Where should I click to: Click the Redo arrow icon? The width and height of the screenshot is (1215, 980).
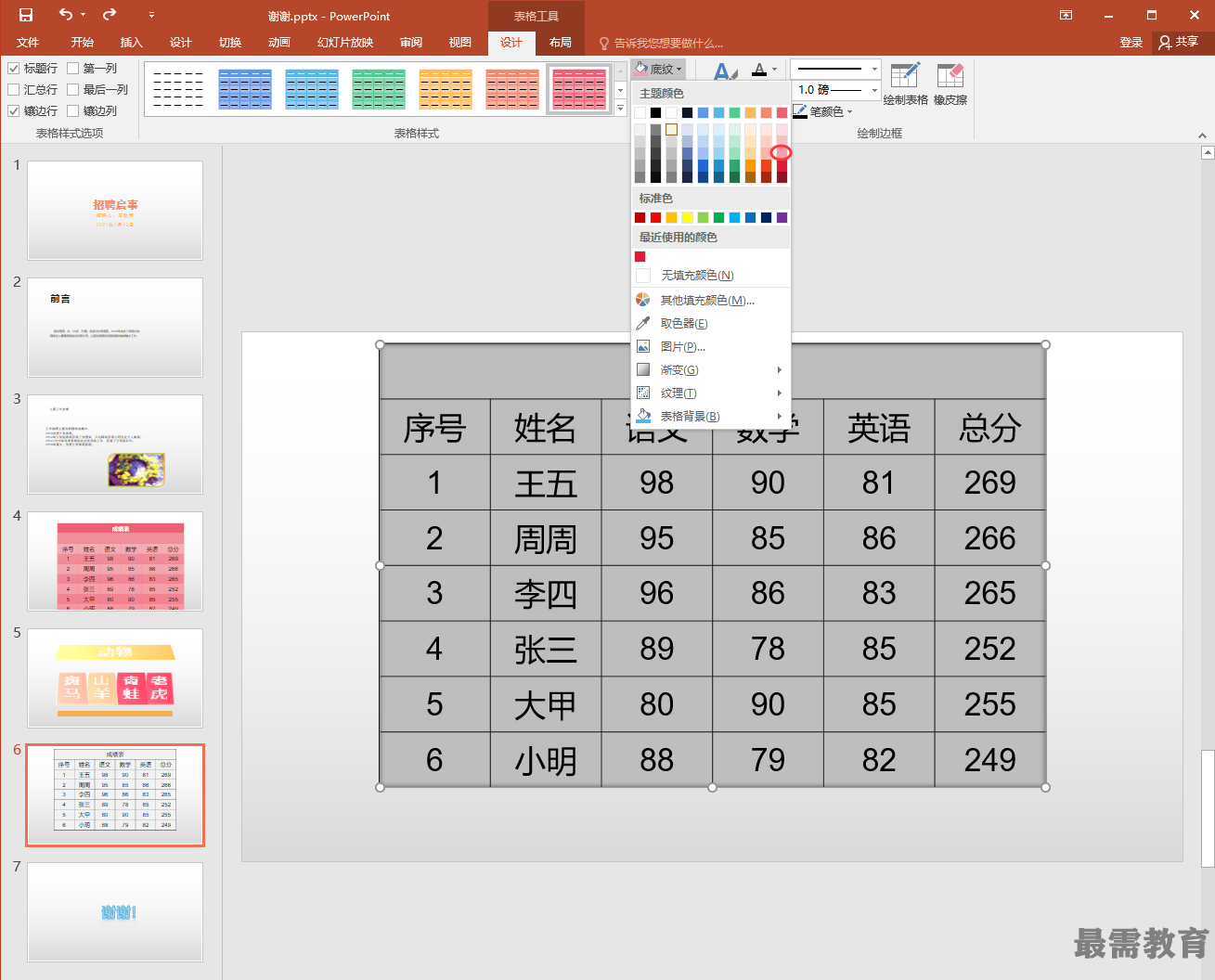pyautogui.click(x=110, y=15)
